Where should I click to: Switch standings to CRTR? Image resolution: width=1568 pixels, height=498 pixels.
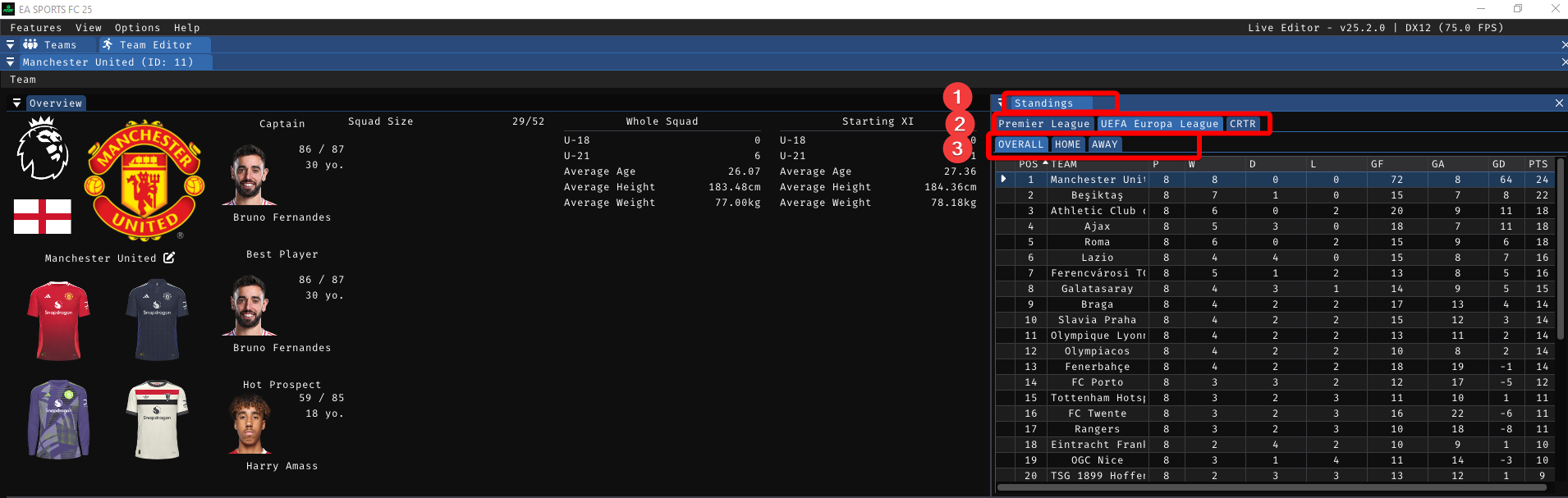1243,124
